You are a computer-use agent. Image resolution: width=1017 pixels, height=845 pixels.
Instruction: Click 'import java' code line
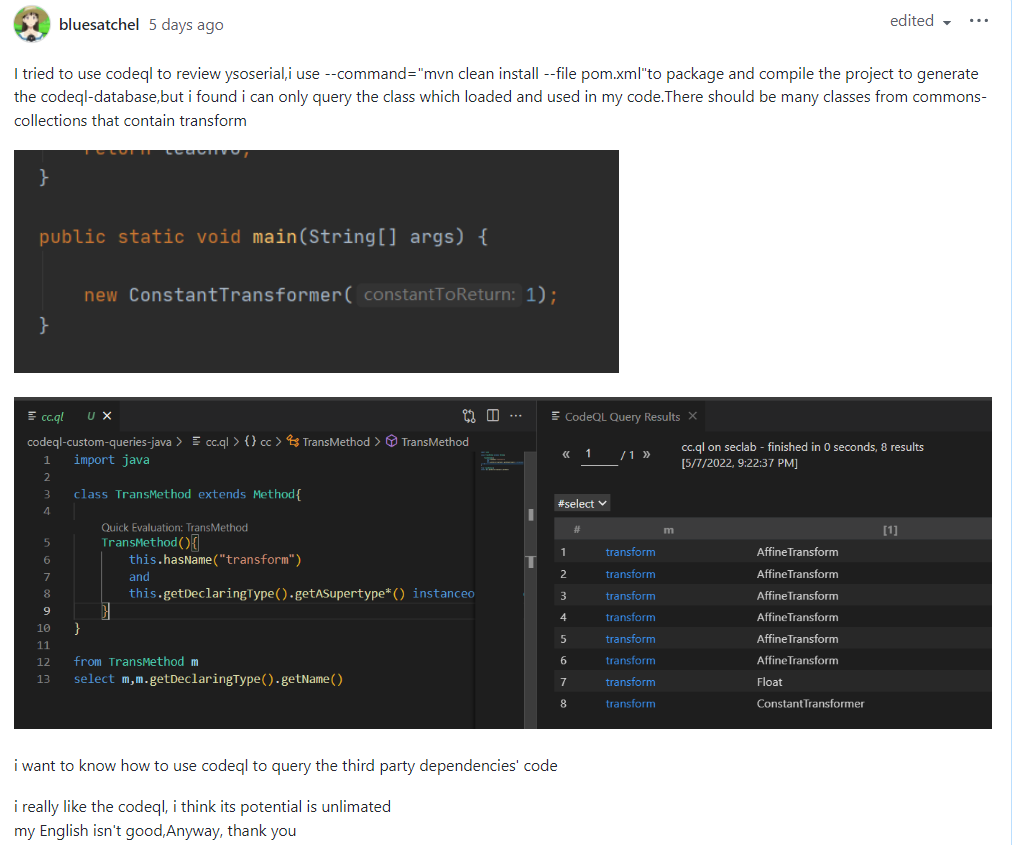tap(112, 460)
